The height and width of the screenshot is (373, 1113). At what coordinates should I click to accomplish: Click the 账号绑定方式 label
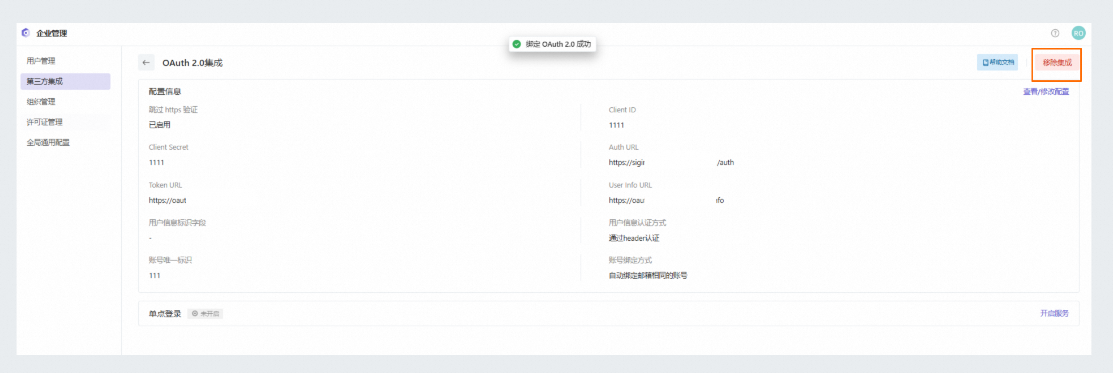point(630,260)
